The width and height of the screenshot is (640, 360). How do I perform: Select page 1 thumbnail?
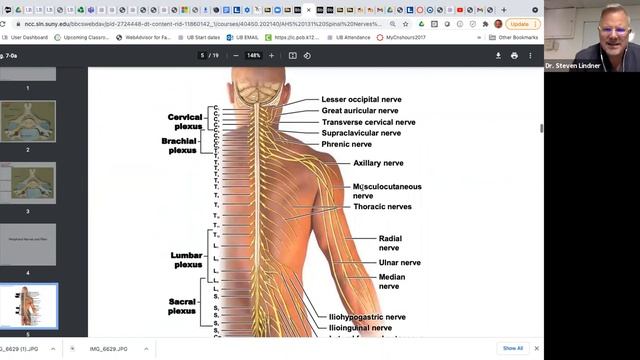point(28,74)
